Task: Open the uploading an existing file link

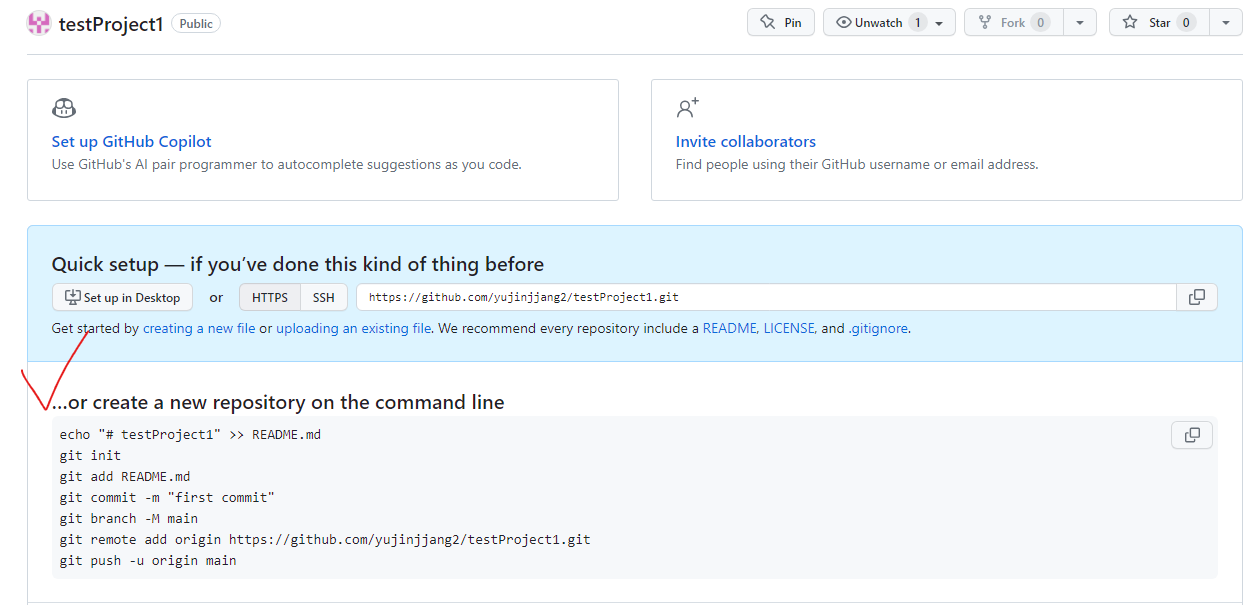Action: (354, 328)
